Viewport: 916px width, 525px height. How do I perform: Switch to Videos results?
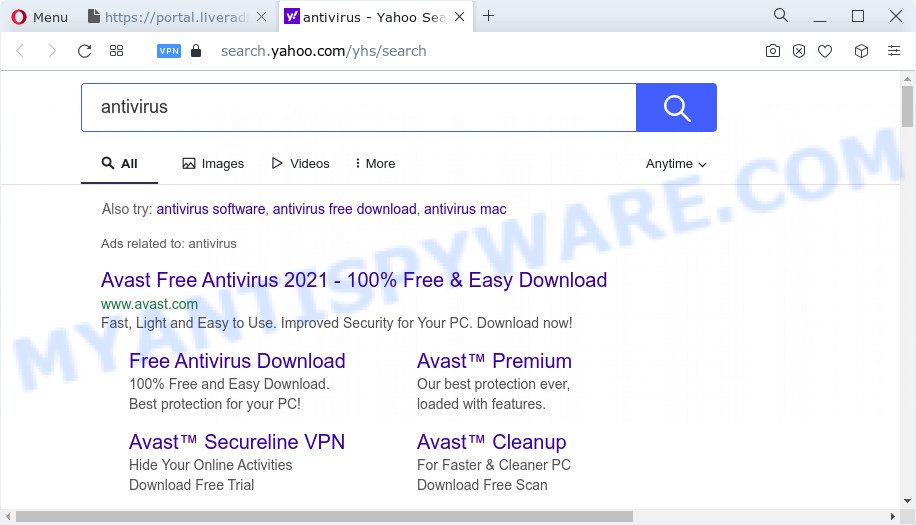pyautogui.click(x=300, y=164)
